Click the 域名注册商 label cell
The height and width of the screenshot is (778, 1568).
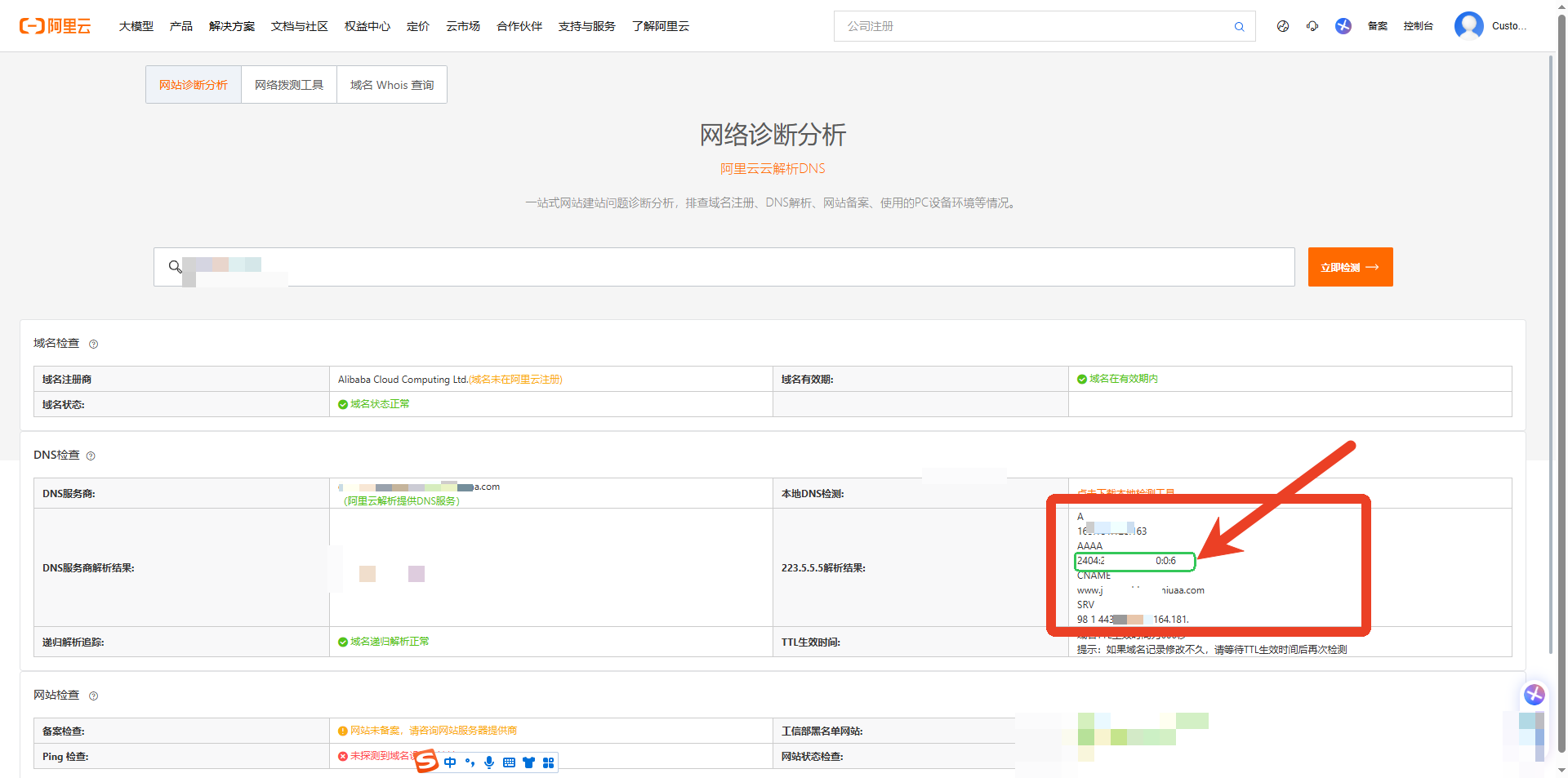coord(181,379)
